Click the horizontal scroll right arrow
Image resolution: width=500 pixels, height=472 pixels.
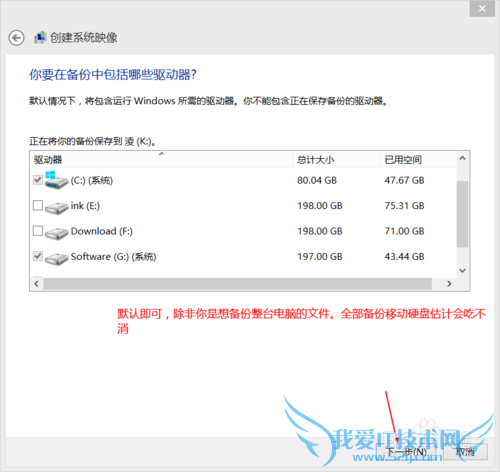[449, 284]
